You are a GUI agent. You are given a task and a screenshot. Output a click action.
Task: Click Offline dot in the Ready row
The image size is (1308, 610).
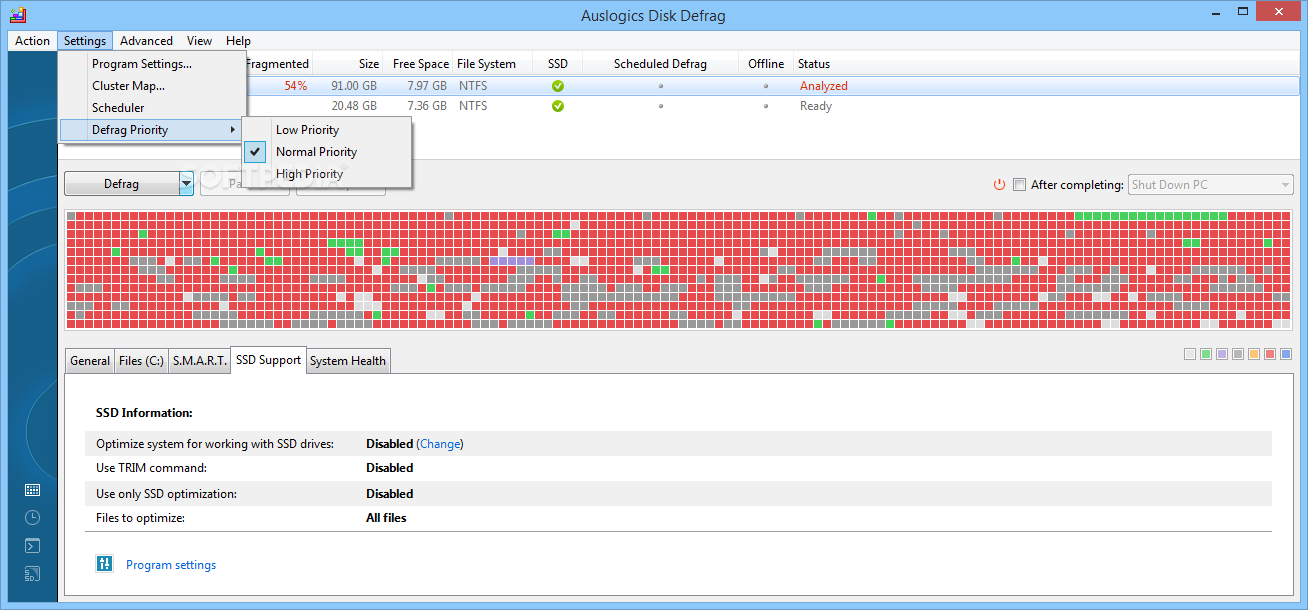click(766, 106)
